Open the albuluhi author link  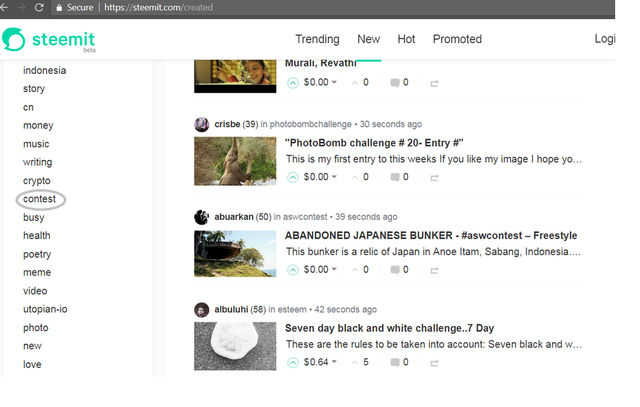click(231, 309)
